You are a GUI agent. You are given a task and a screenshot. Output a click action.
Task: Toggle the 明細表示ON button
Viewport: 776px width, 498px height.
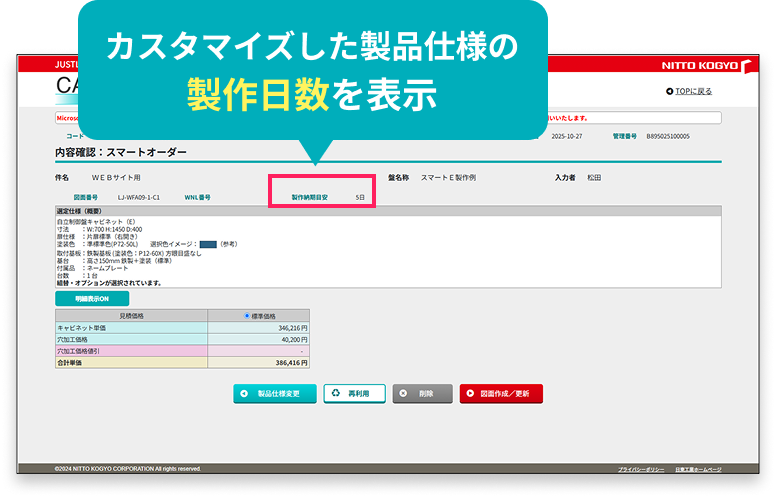pos(92,299)
